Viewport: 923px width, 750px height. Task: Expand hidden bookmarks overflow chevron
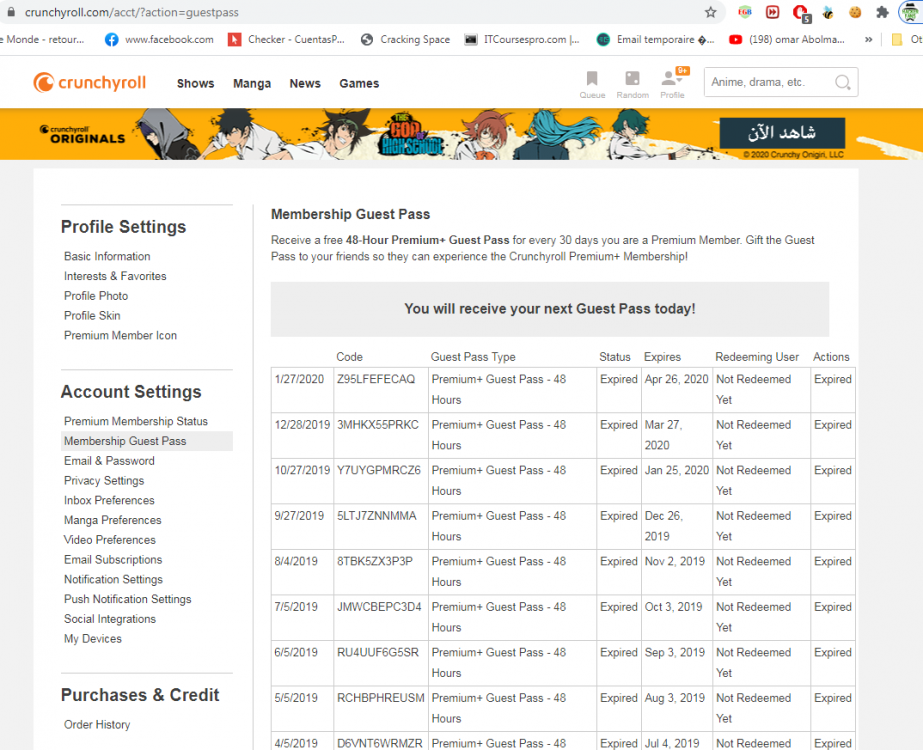[x=868, y=40]
